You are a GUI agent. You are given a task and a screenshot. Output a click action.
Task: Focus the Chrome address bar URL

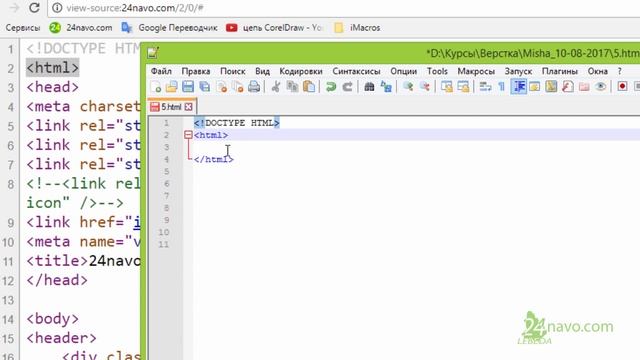(135, 8)
